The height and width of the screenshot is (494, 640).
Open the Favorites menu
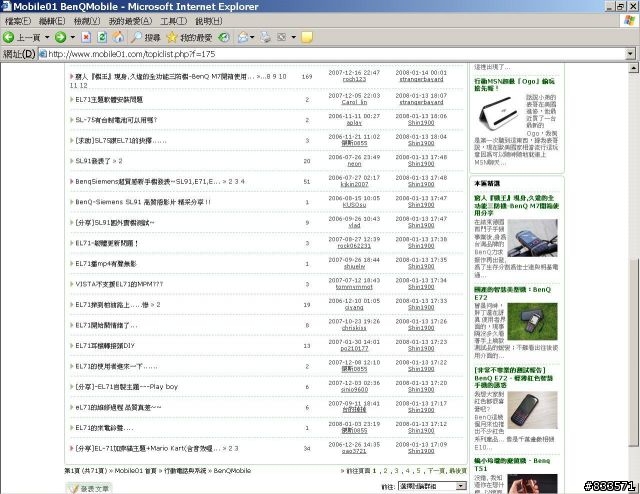point(130,21)
